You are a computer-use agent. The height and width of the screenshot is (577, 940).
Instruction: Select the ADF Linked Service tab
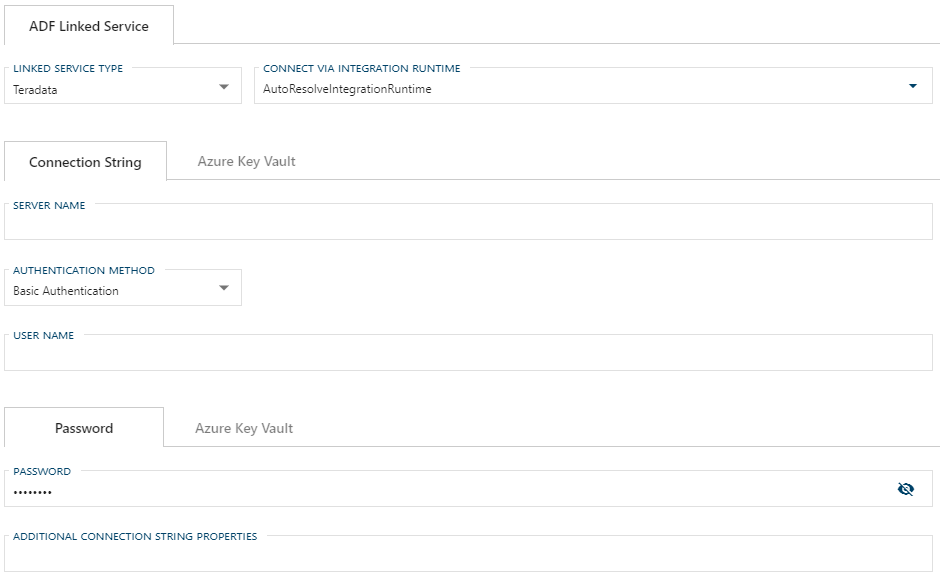coord(89,25)
